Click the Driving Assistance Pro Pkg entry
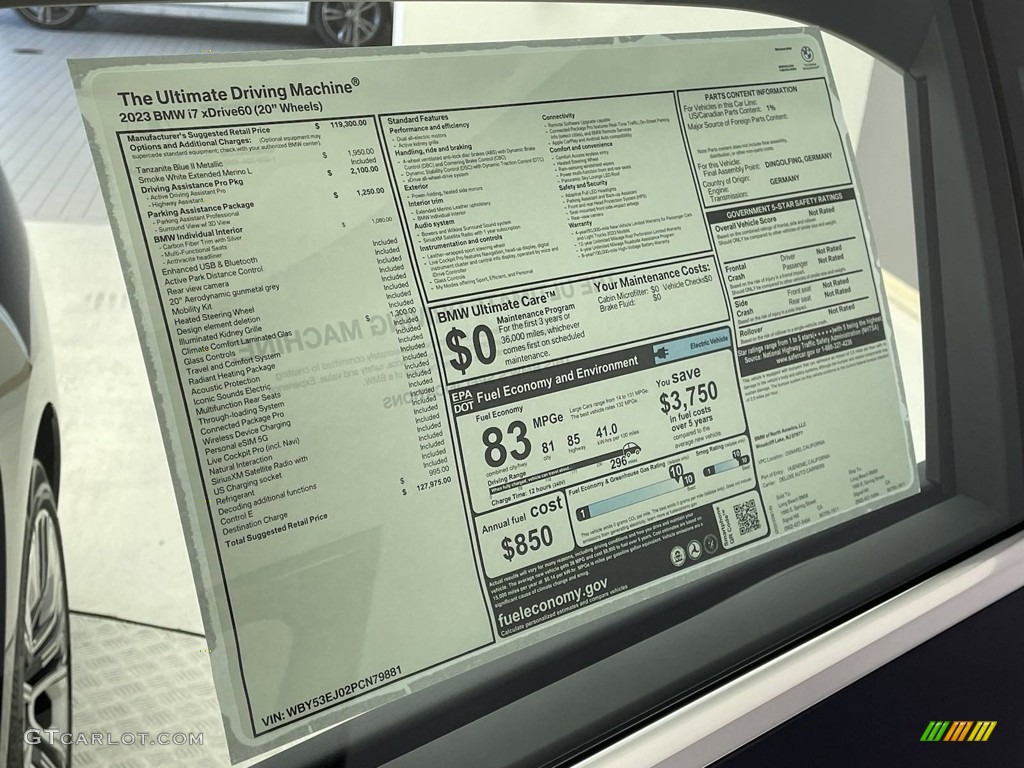Viewport: 1024px width, 768px height. 192,185
